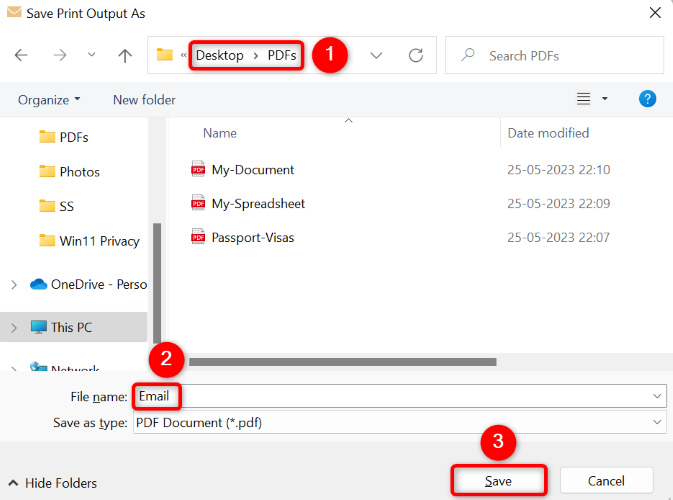Open the Help question mark icon
The image size is (673, 500).
pyautogui.click(x=647, y=99)
